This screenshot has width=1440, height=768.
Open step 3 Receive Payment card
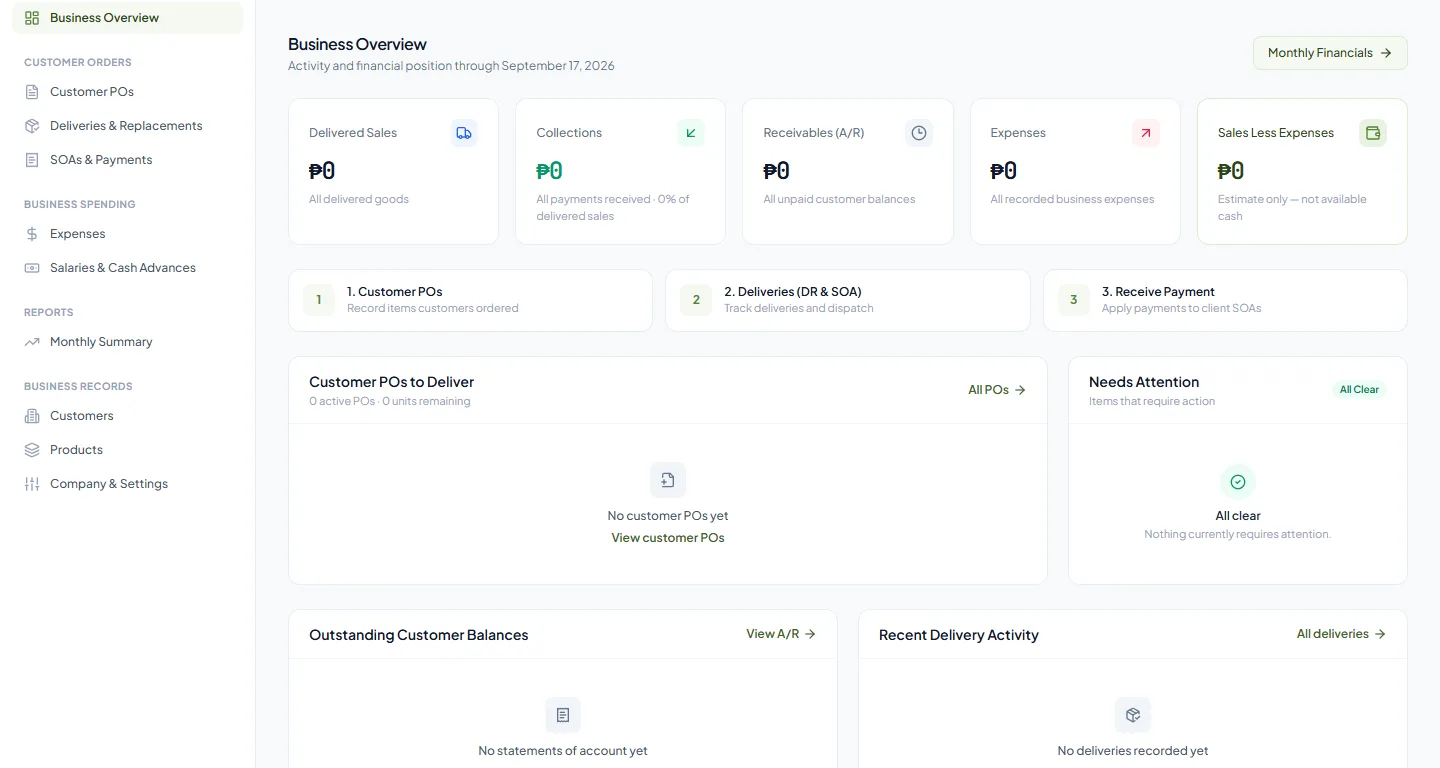point(1225,300)
